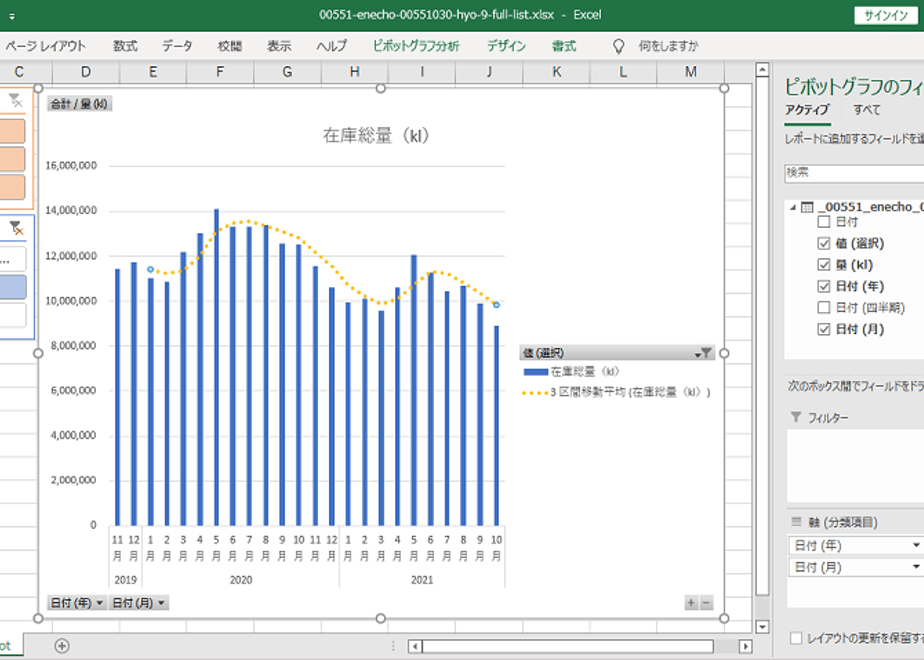Open the 値 (選択) legend filter dropdown
This screenshot has width=924, height=660.
(x=704, y=353)
